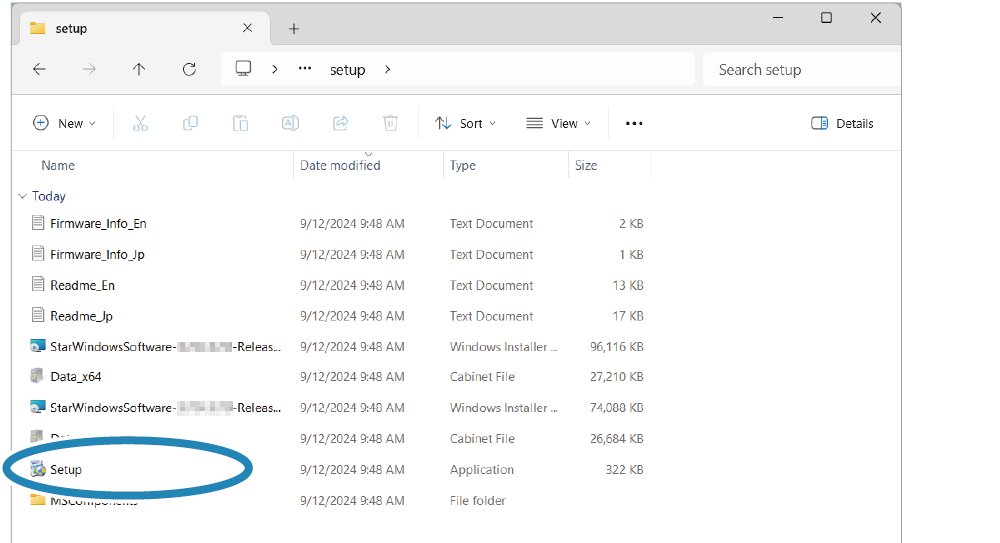Screen dimensions: 1000x543
Task: Select the Setup application file
Action: click(x=66, y=469)
